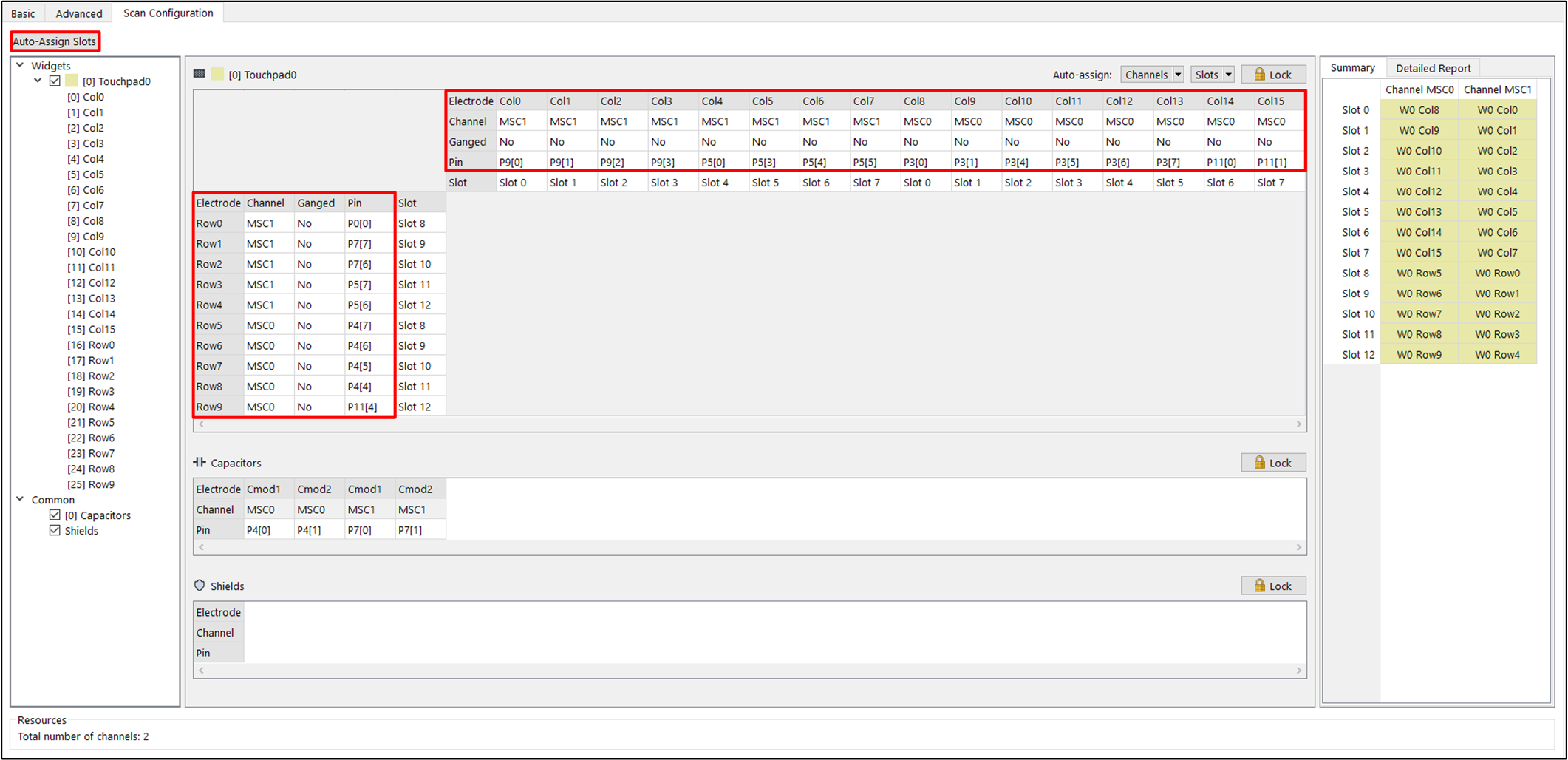
Task: Open the Detailed Report tab
Action: 1434,68
